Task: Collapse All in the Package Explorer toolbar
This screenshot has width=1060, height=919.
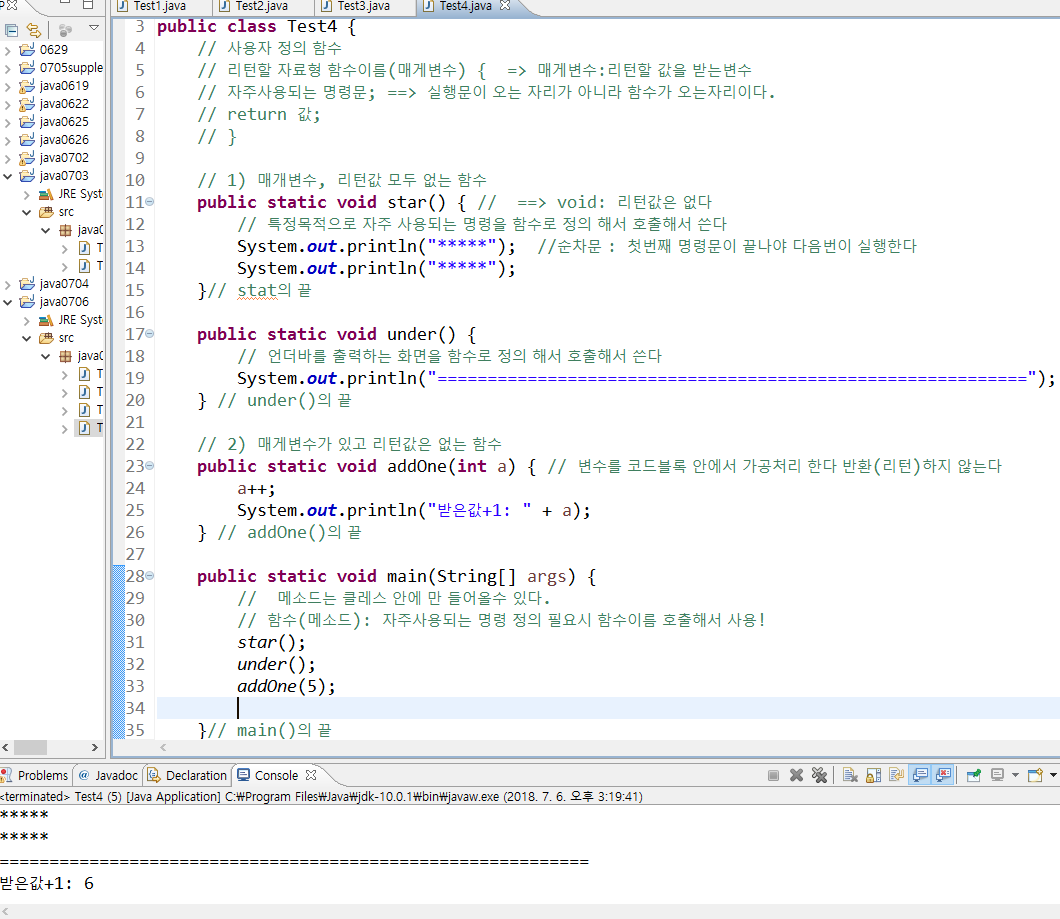Action: point(11,30)
